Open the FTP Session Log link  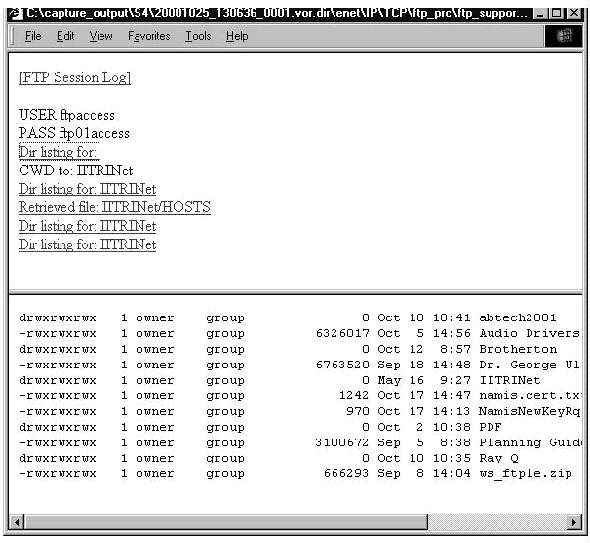tap(75, 78)
